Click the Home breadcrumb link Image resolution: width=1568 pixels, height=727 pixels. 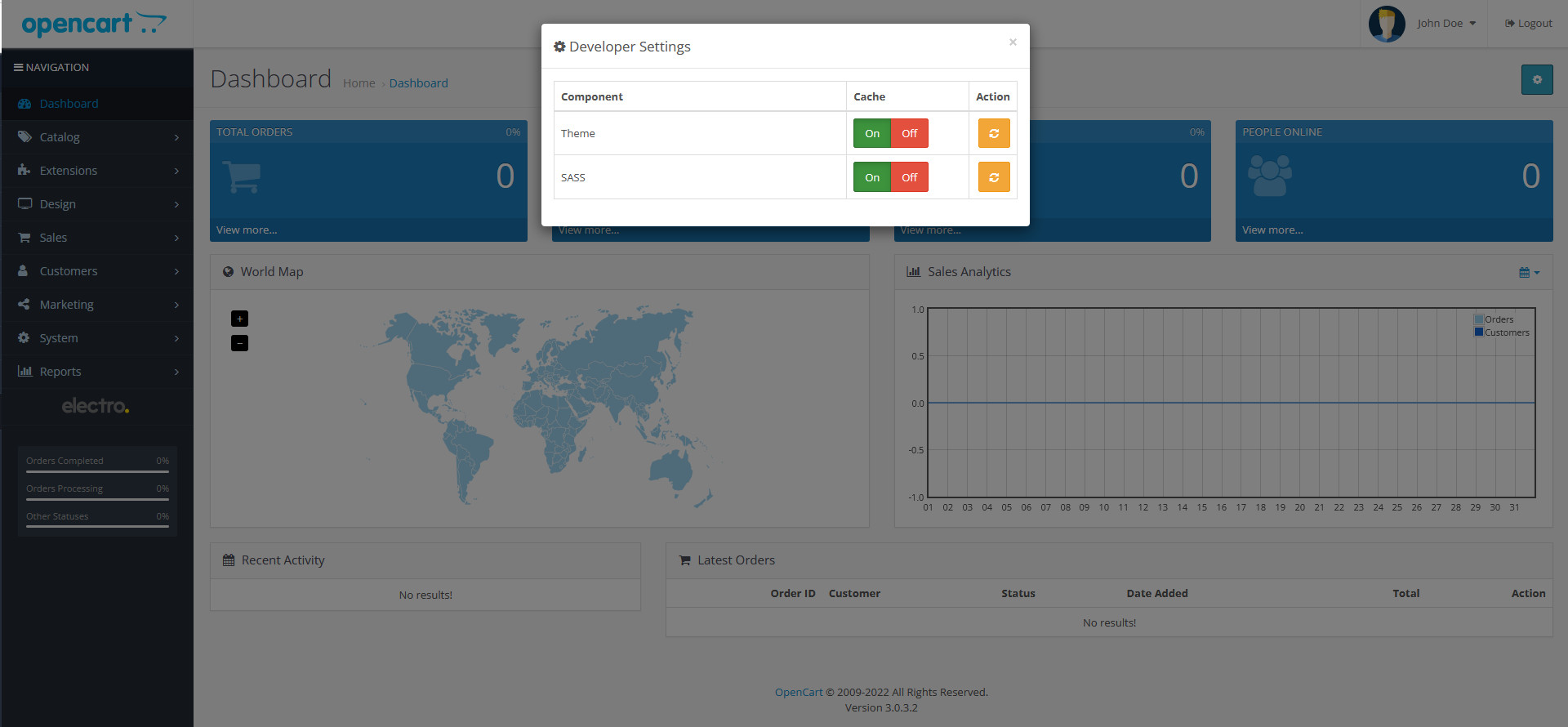tap(359, 83)
